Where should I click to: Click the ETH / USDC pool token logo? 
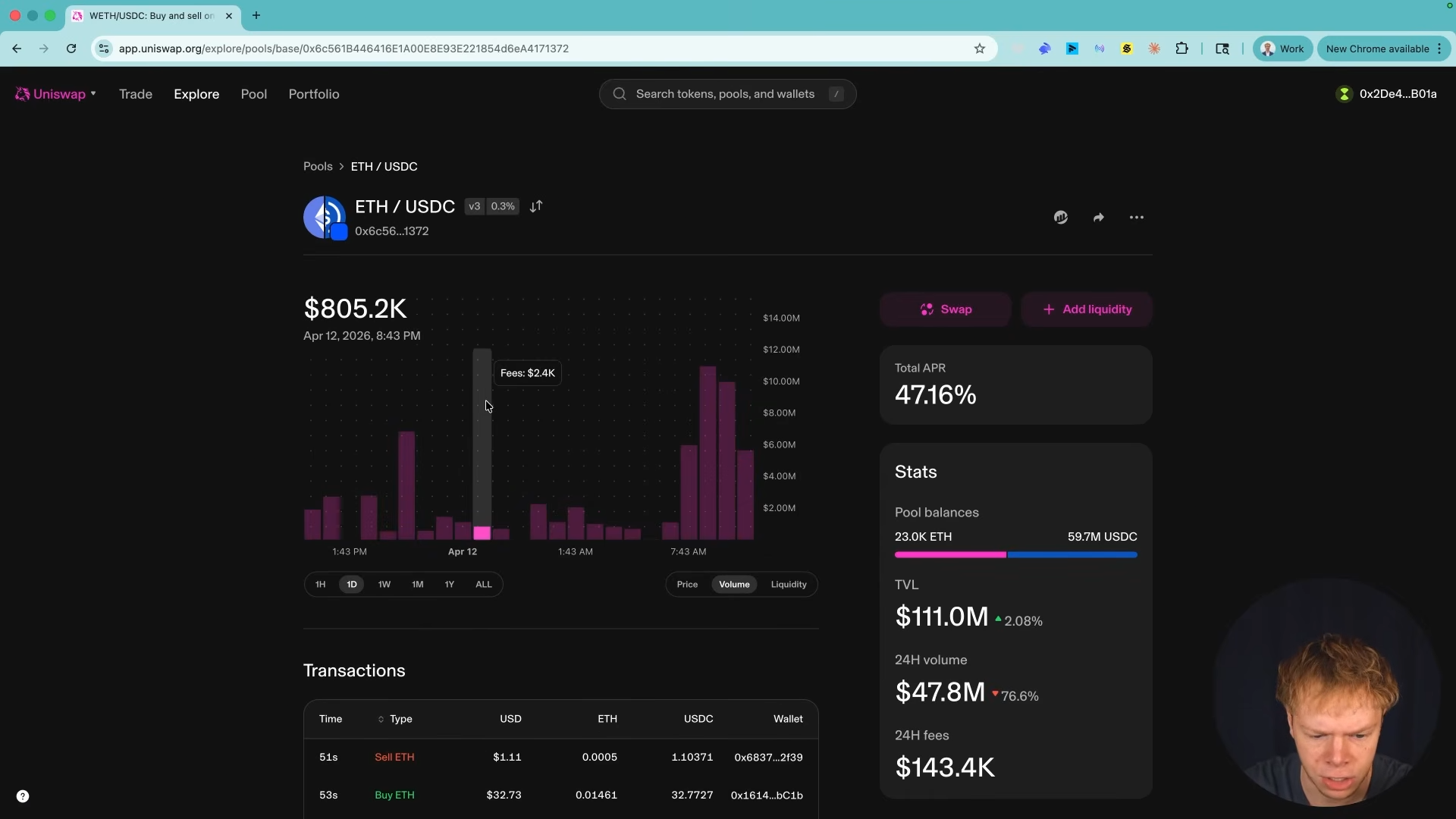coord(325,218)
